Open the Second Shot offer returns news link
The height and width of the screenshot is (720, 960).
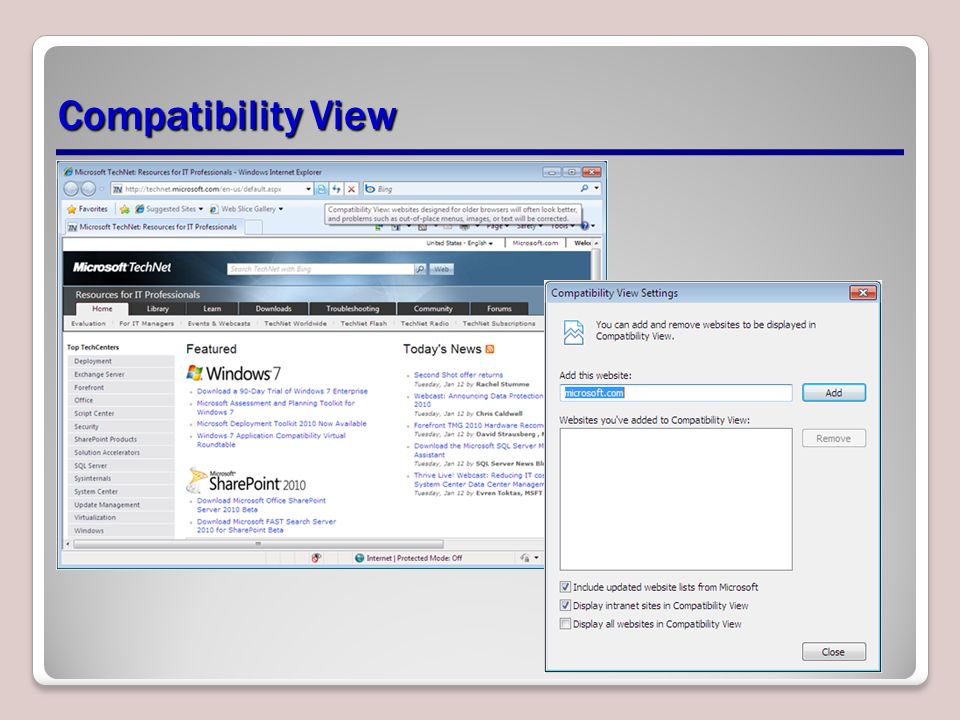458,375
